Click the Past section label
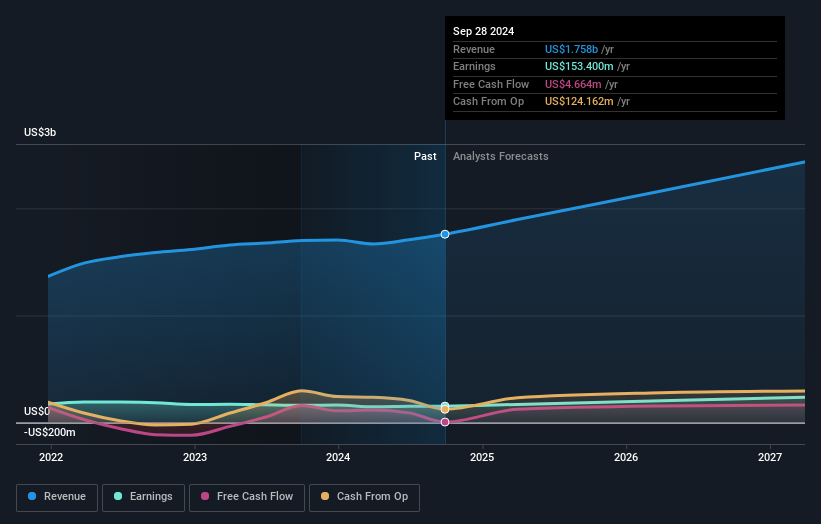This screenshot has height=524, width=821. coord(425,156)
